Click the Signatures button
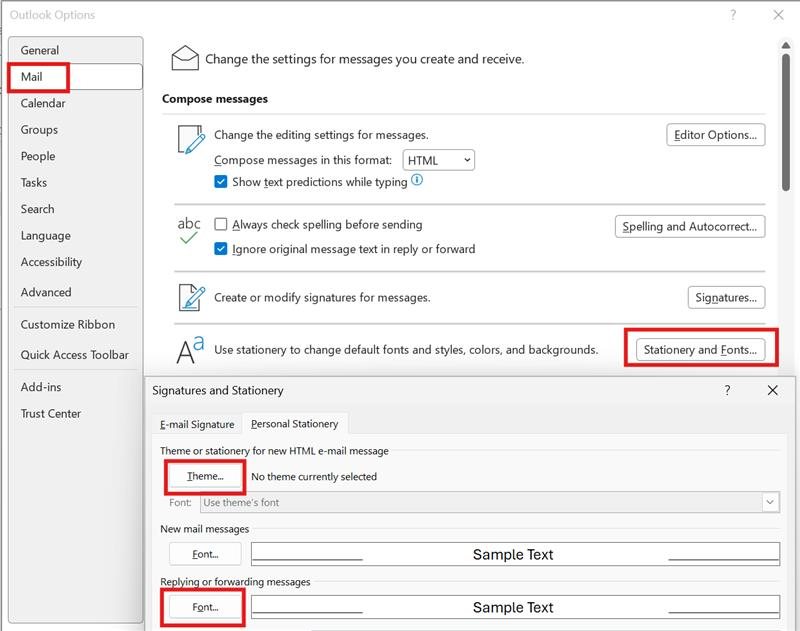Screen dimensions: 800x631 click(726, 297)
